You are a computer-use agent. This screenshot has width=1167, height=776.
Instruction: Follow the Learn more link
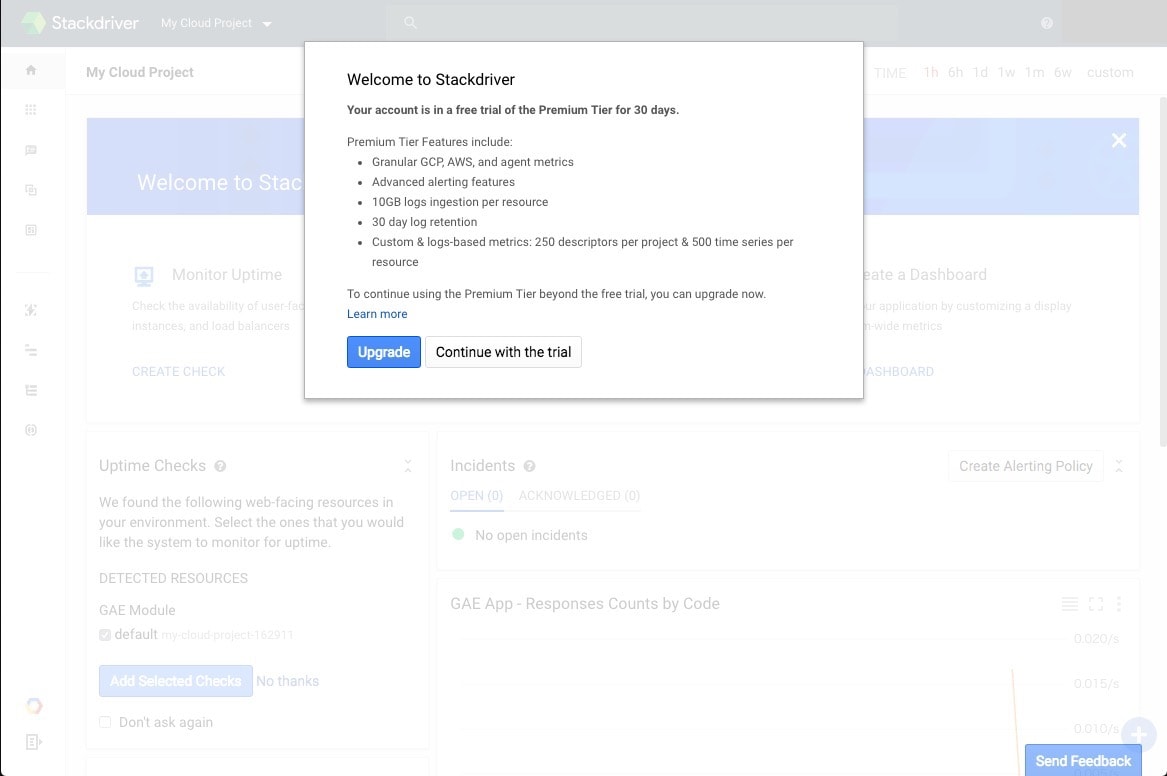(377, 314)
